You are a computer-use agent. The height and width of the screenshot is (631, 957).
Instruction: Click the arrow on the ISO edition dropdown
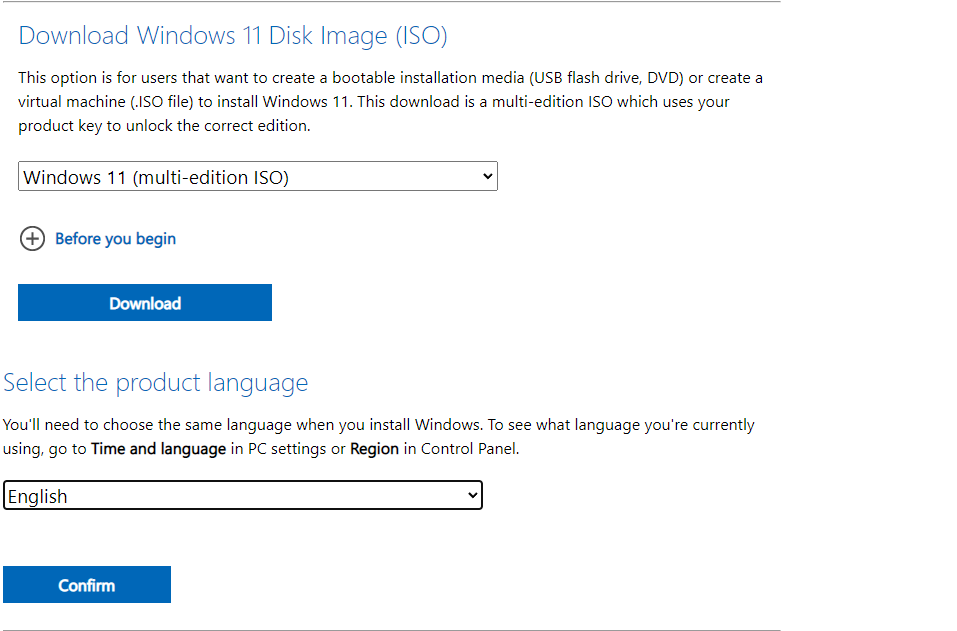click(487, 177)
